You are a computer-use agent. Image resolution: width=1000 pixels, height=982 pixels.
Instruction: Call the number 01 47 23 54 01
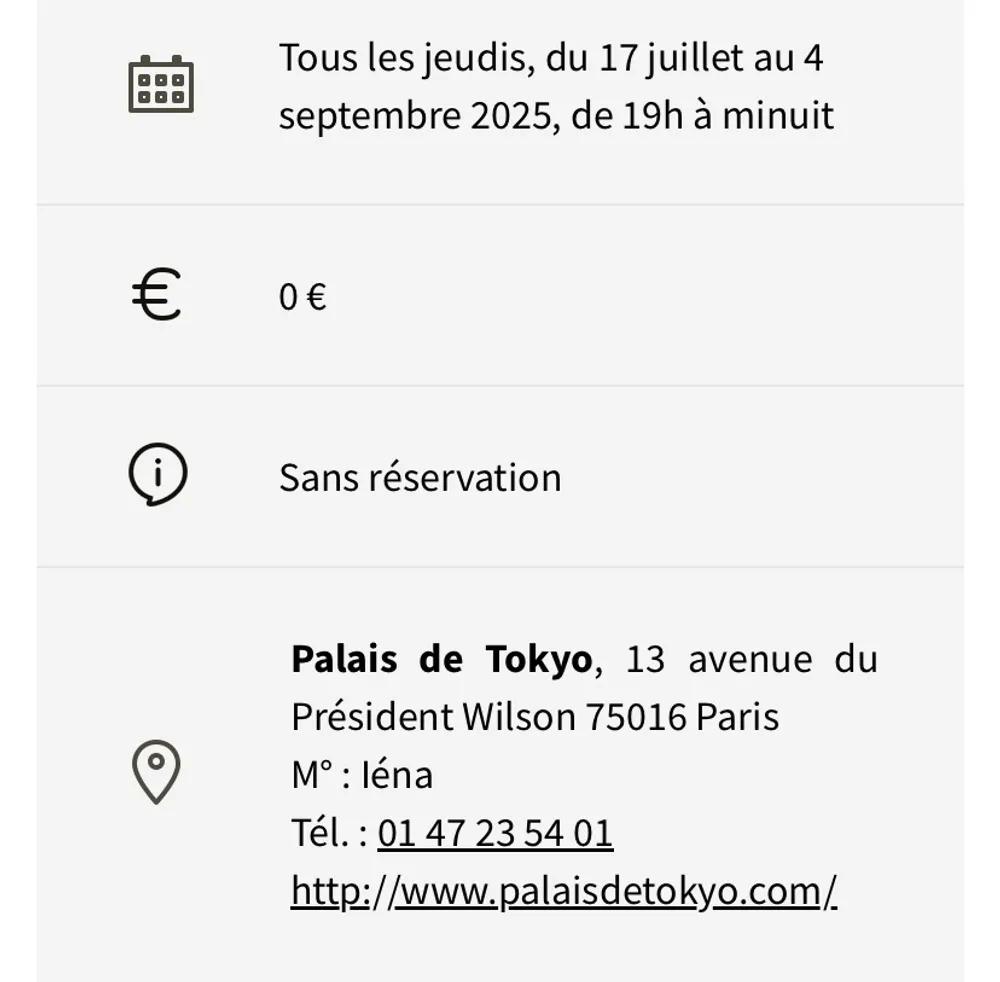coord(495,833)
